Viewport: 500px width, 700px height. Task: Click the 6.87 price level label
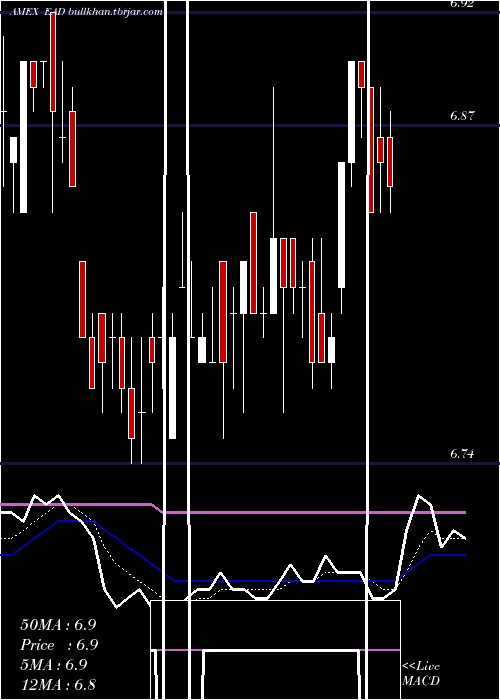[462, 116]
